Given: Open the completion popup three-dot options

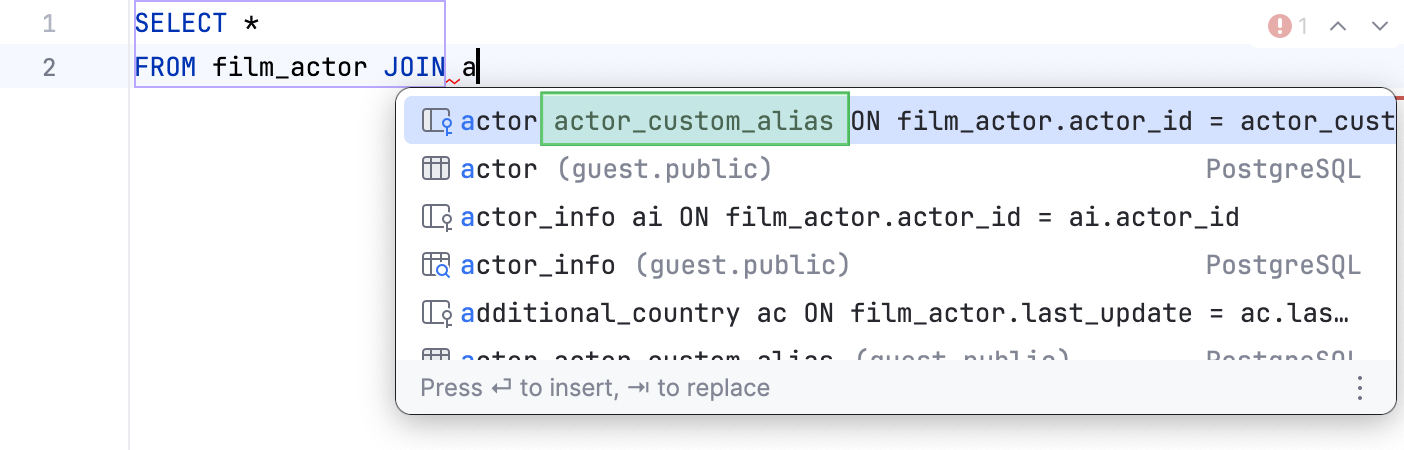Looking at the screenshot, I should tap(1360, 387).
